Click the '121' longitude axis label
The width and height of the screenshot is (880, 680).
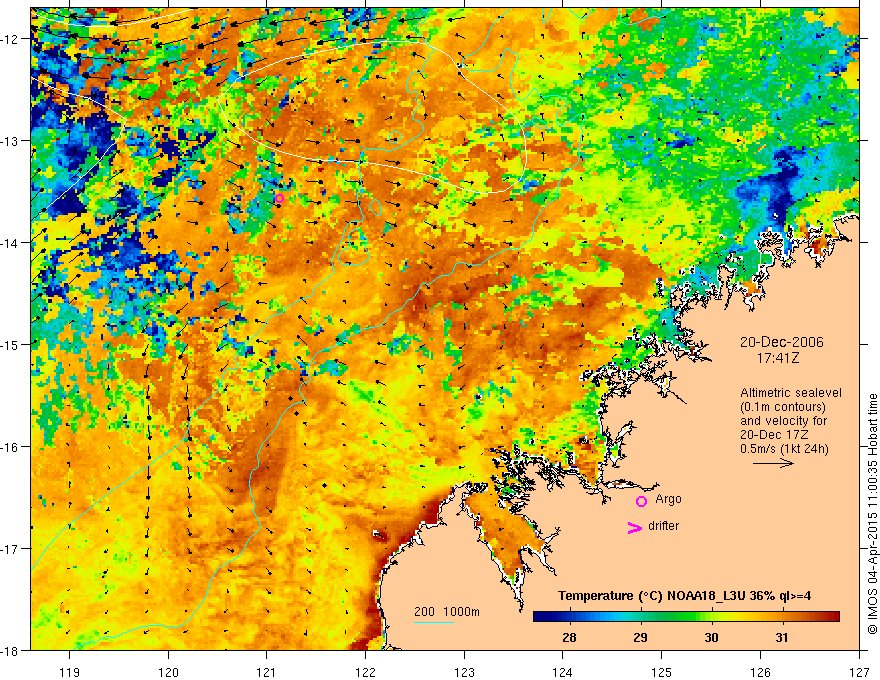(x=267, y=672)
